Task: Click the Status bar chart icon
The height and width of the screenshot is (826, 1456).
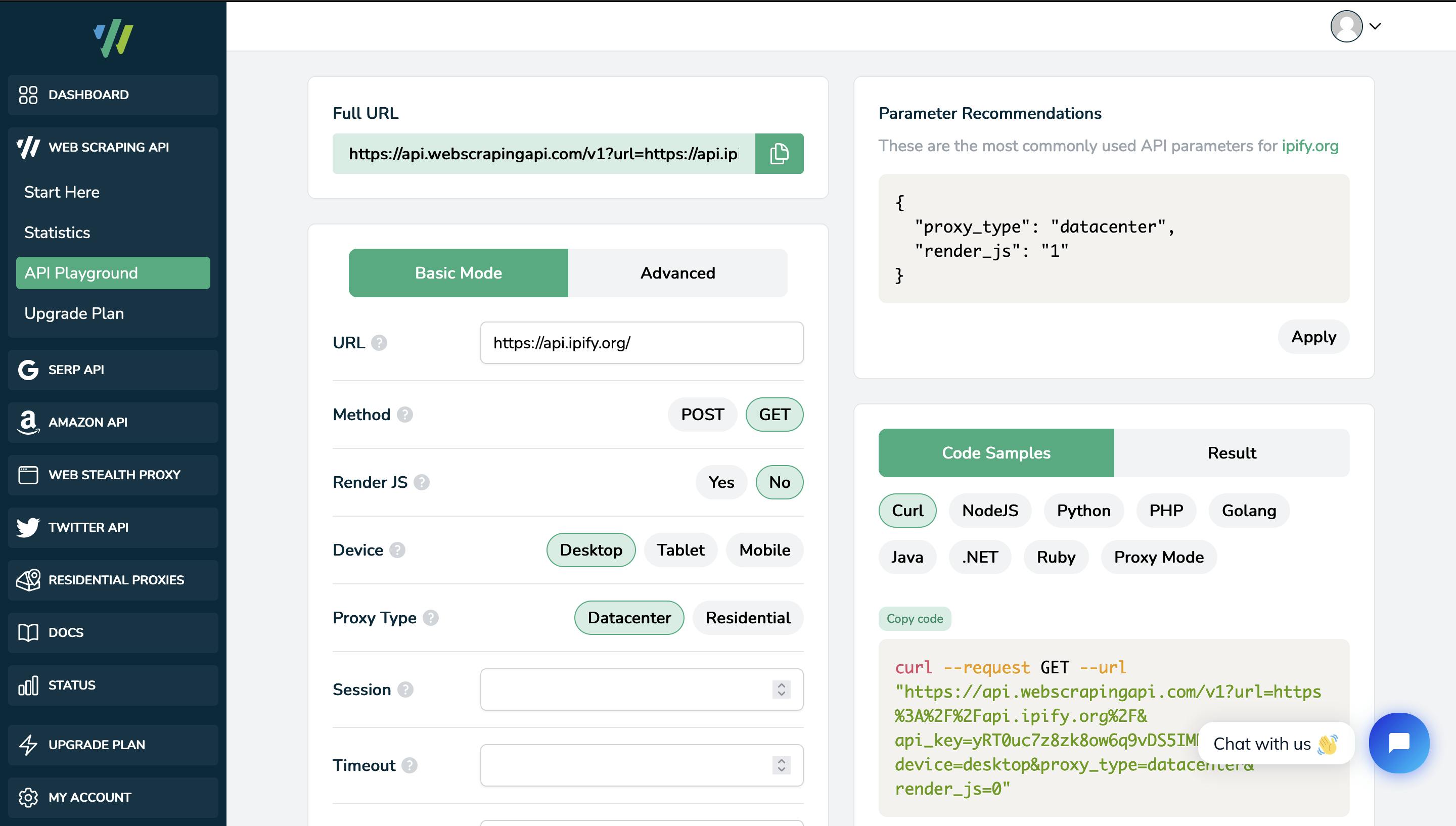Action: pos(28,685)
